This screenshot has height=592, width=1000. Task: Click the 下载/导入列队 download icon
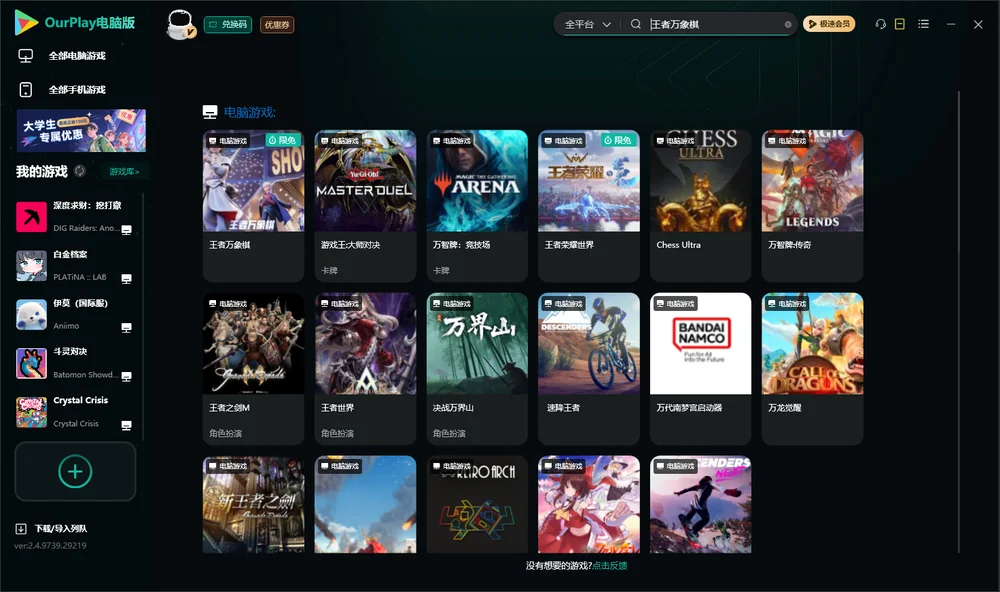(21, 528)
